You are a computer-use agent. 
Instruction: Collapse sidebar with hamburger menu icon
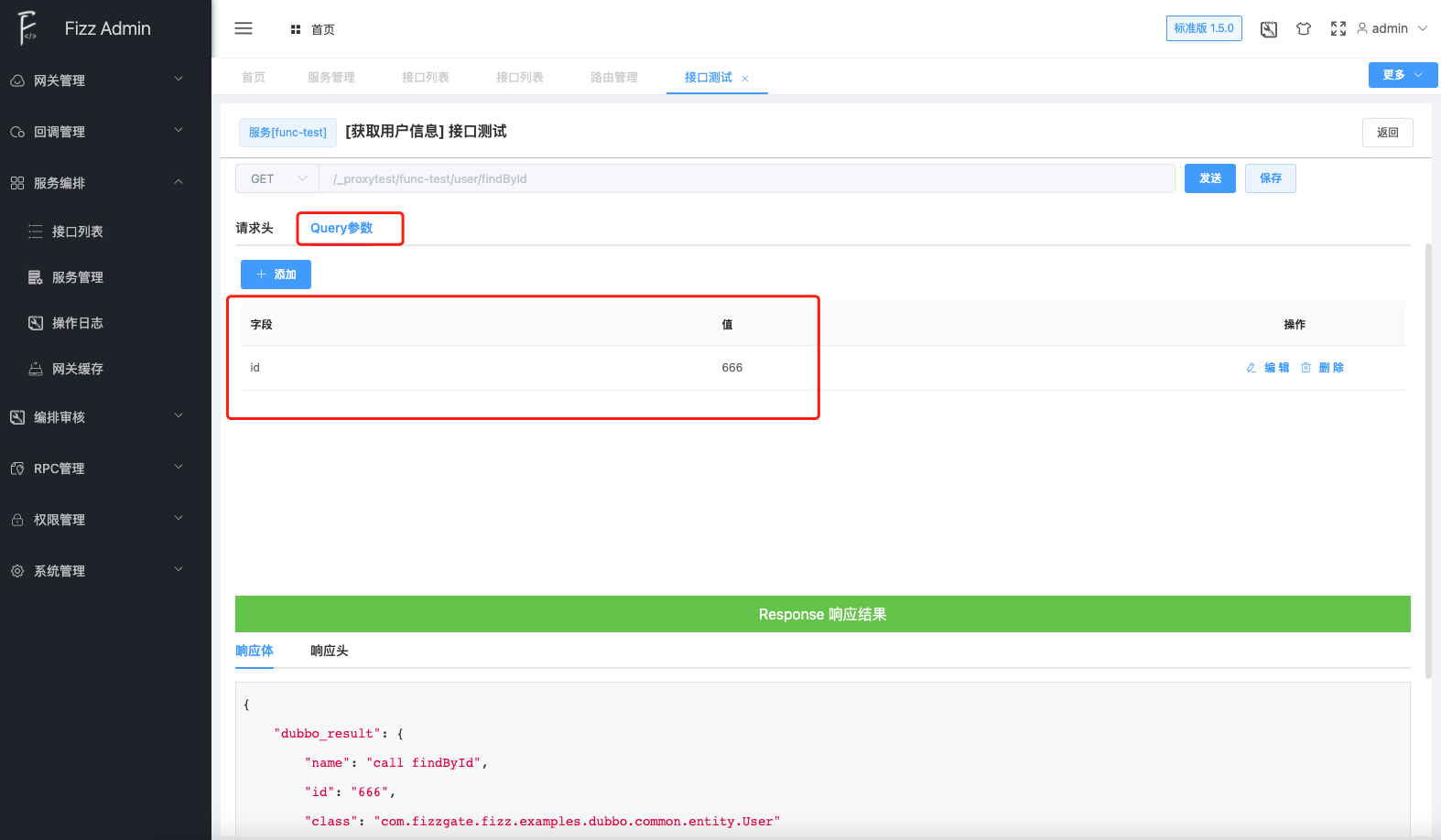click(x=244, y=28)
